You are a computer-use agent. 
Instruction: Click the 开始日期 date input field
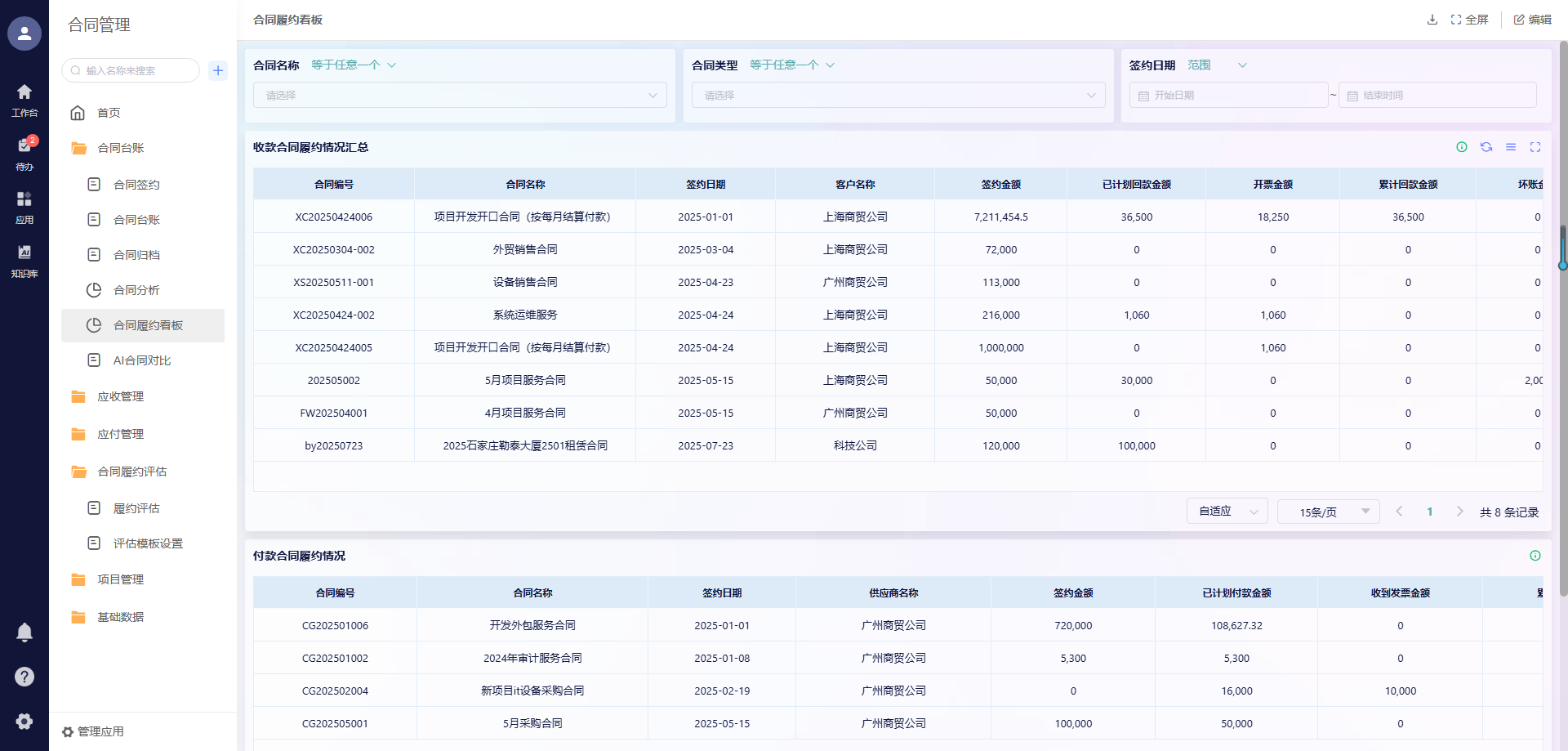pyautogui.click(x=1228, y=96)
